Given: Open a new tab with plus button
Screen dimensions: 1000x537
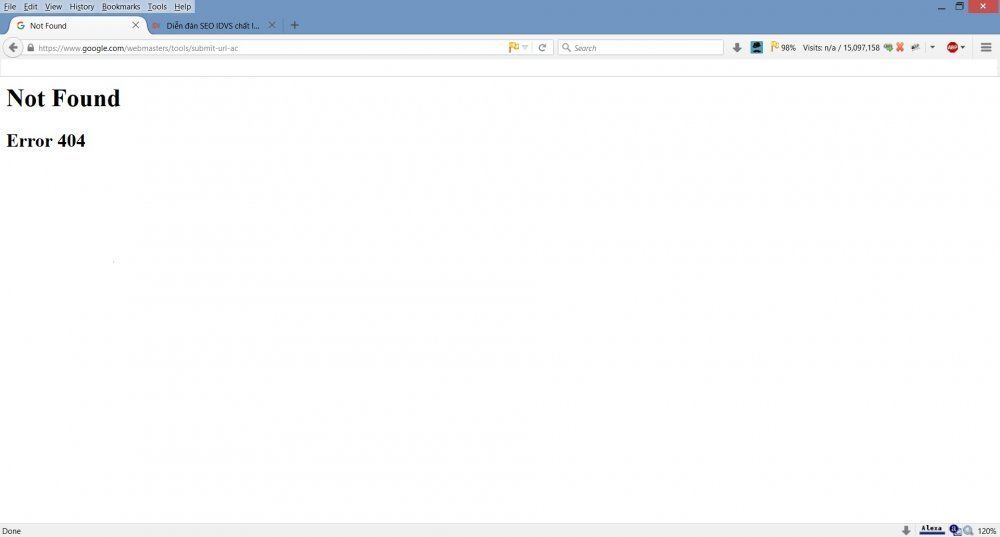Looking at the screenshot, I should coord(295,26).
